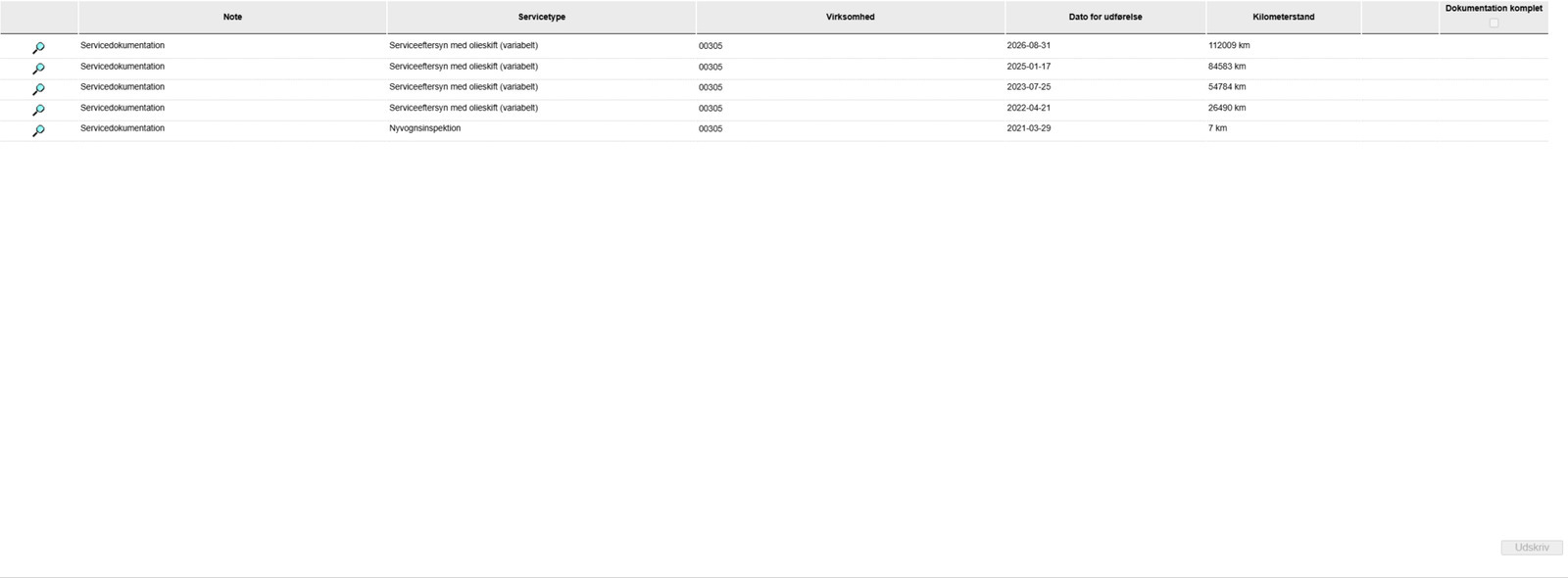Inspect the 2022-04-21 service record magnifier
The image size is (1568, 578).
38,110
